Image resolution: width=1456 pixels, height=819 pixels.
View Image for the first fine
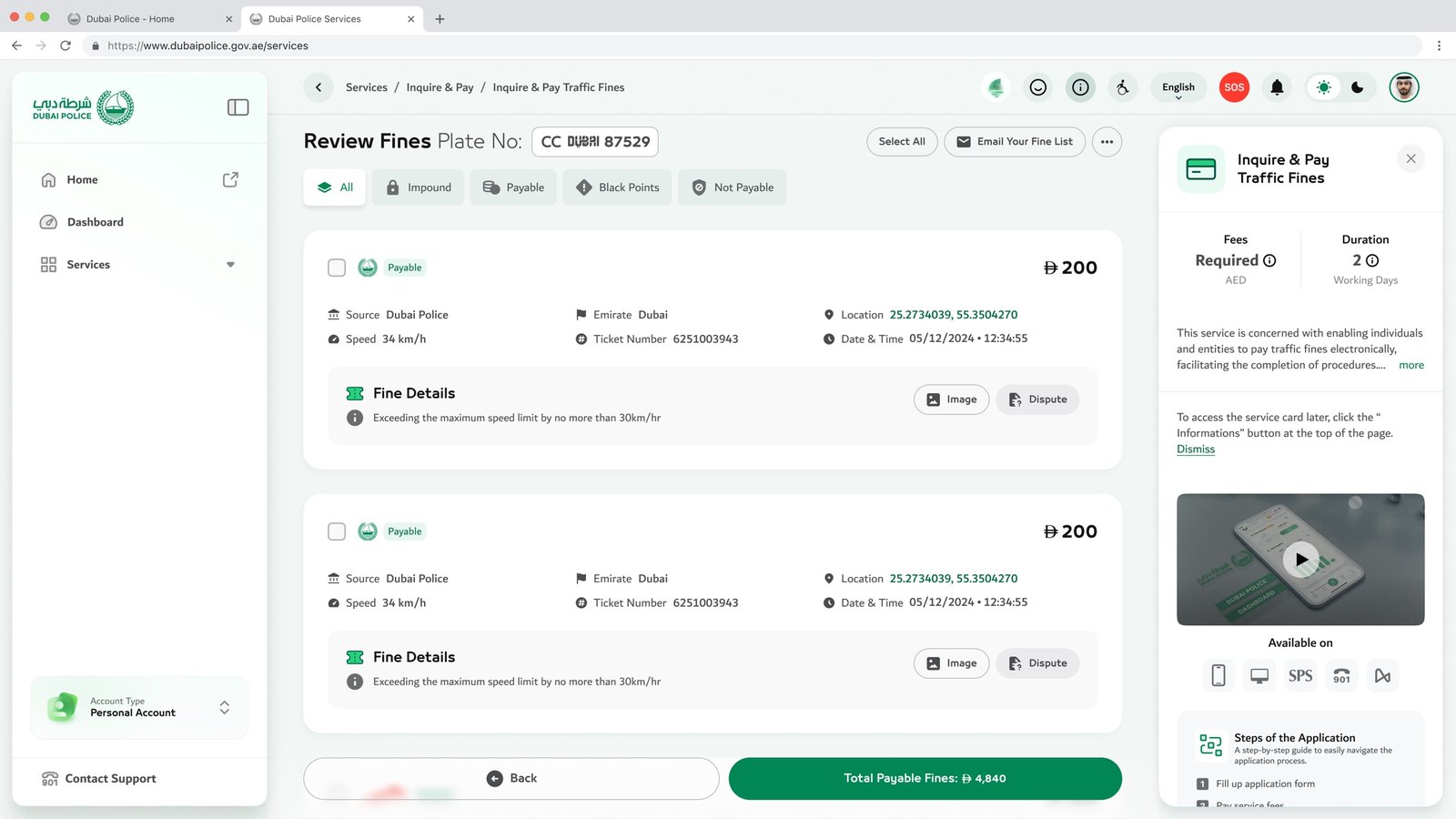pos(951,399)
